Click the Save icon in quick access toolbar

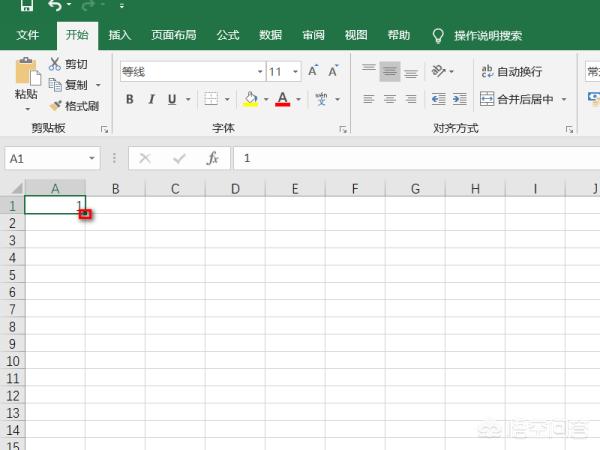click(x=26, y=7)
